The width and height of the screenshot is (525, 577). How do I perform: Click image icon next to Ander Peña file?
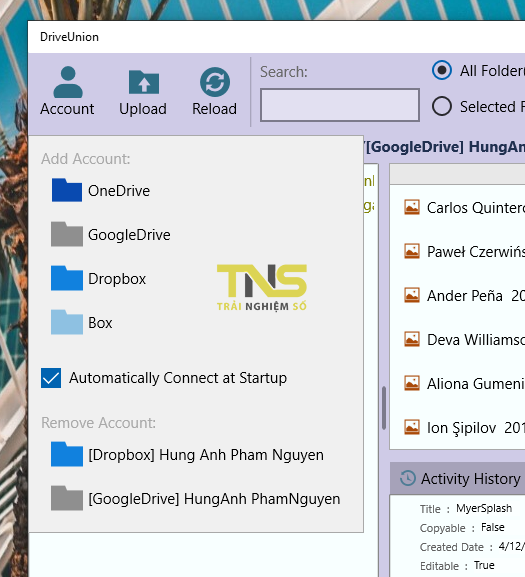click(412, 295)
